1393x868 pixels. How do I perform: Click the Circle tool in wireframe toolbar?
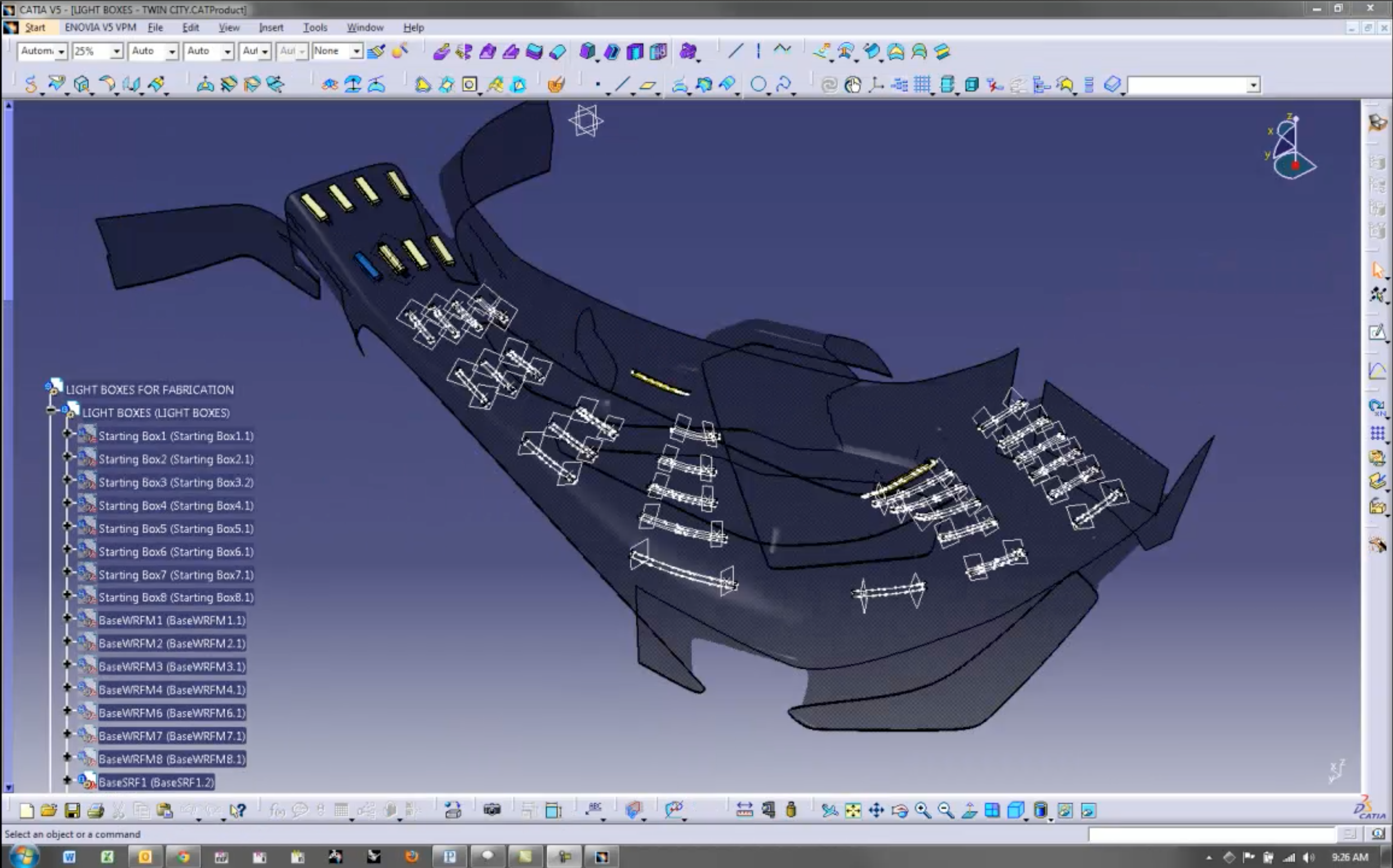758,85
